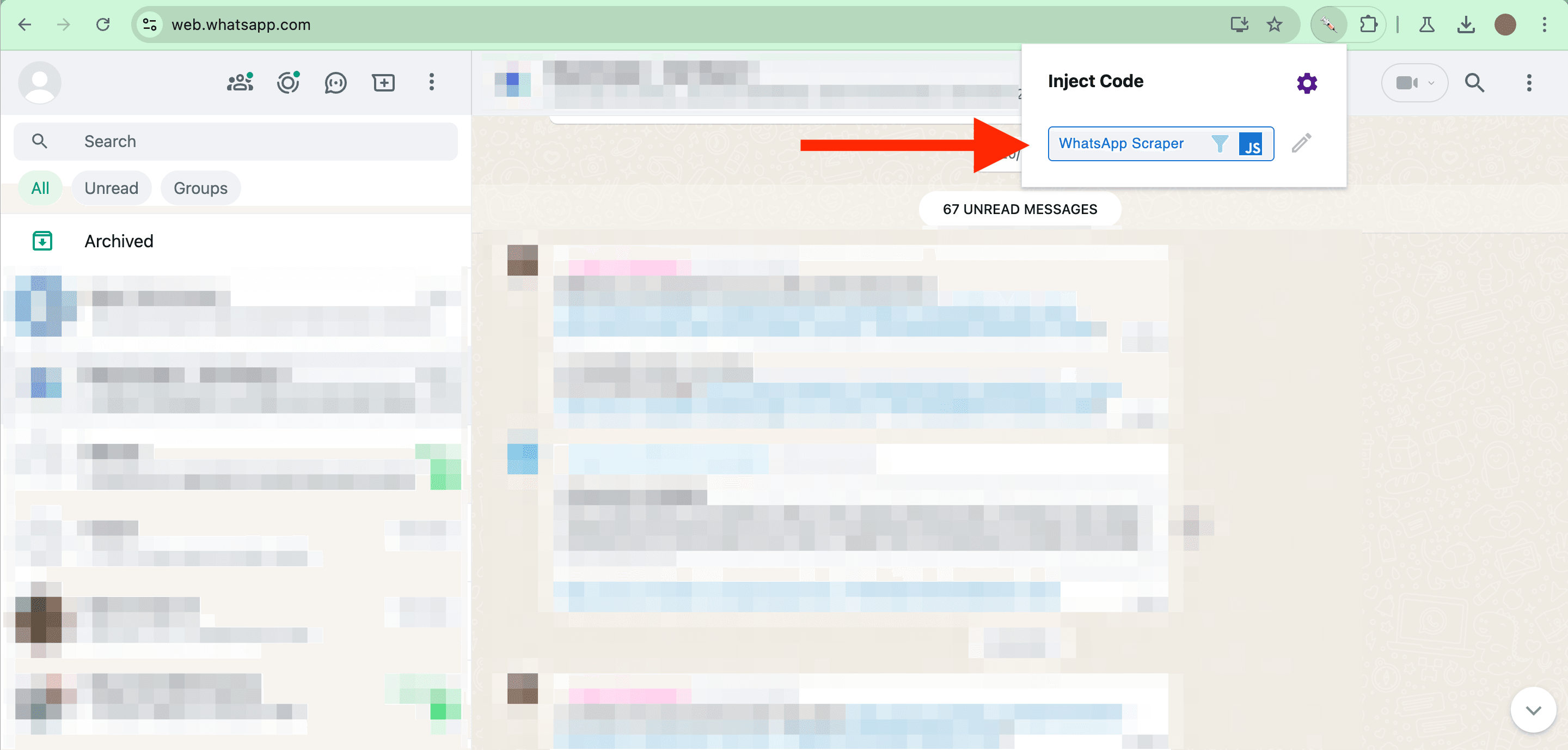Reload the WhatsApp Web page
The height and width of the screenshot is (750, 1568).
pos(103,25)
